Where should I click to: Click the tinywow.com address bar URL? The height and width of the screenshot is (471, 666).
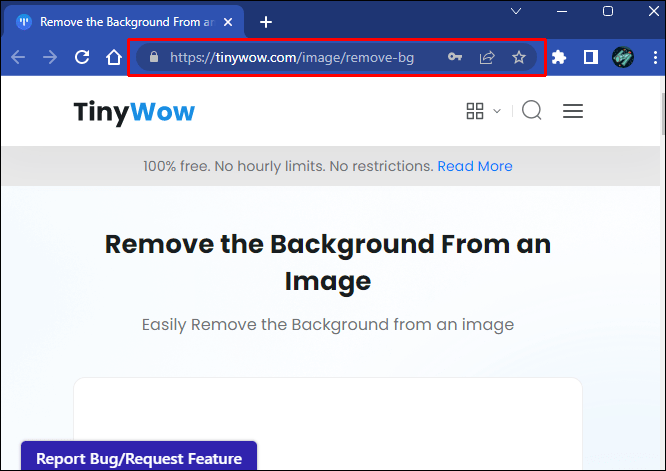(292, 57)
